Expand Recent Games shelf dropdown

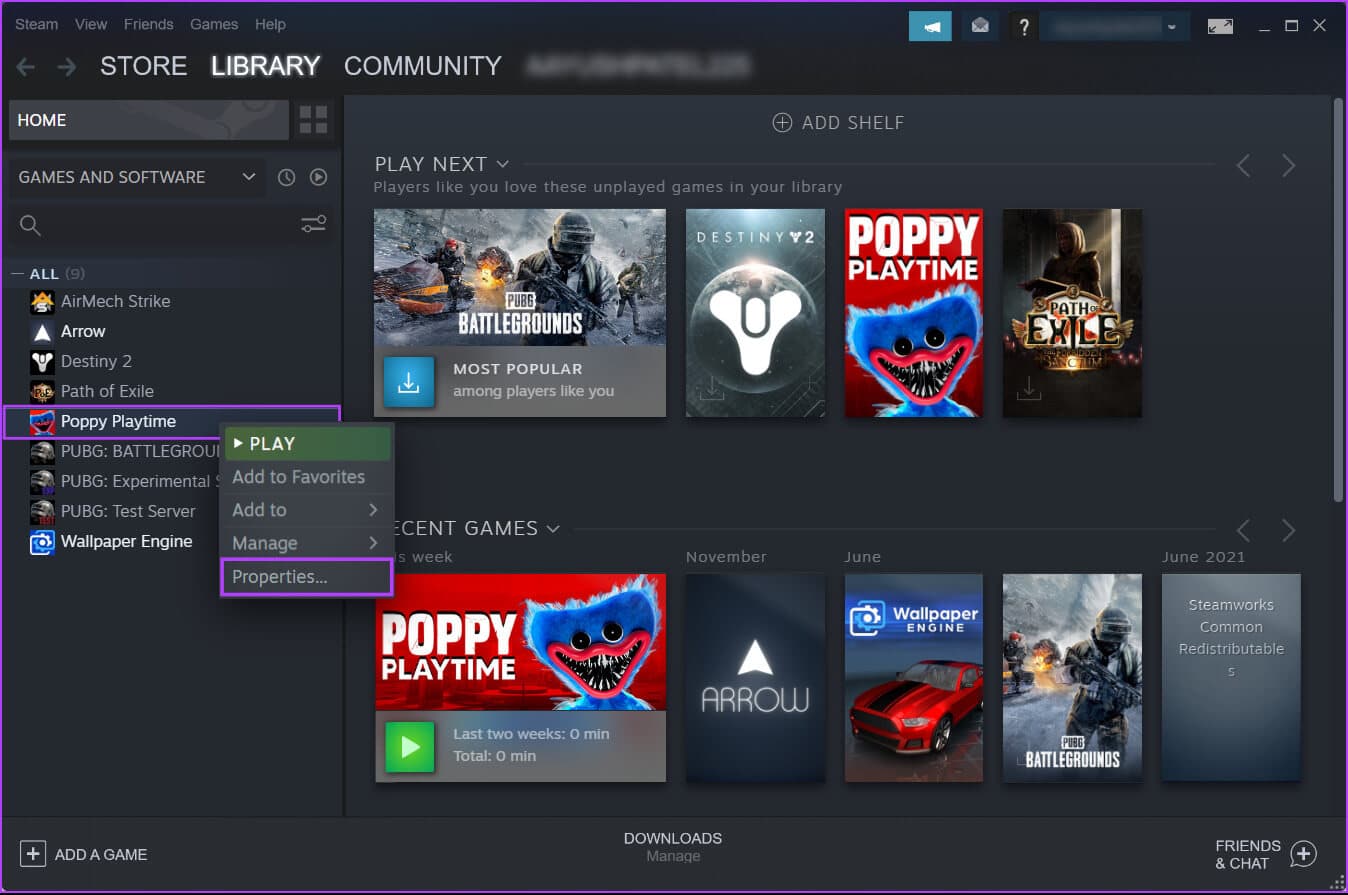coord(553,528)
